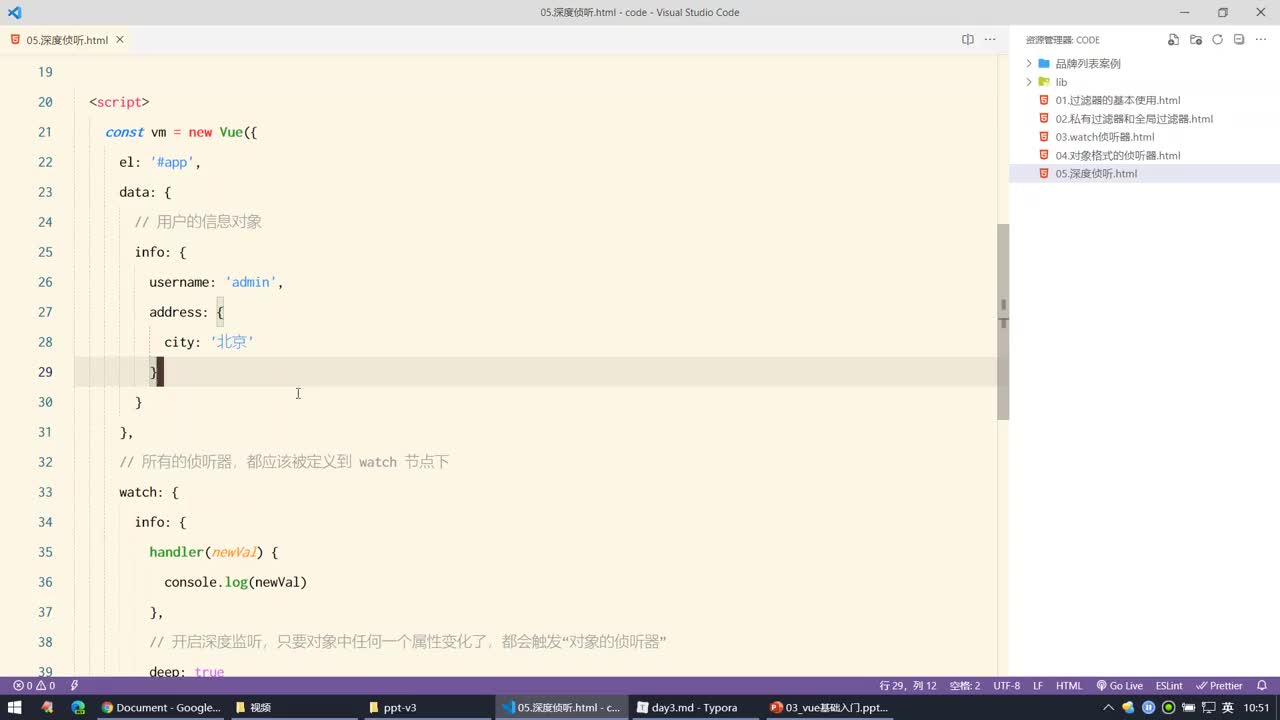This screenshot has width=1280, height=720.
Task: Click blue pause tray icon
Action: point(1148,707)
